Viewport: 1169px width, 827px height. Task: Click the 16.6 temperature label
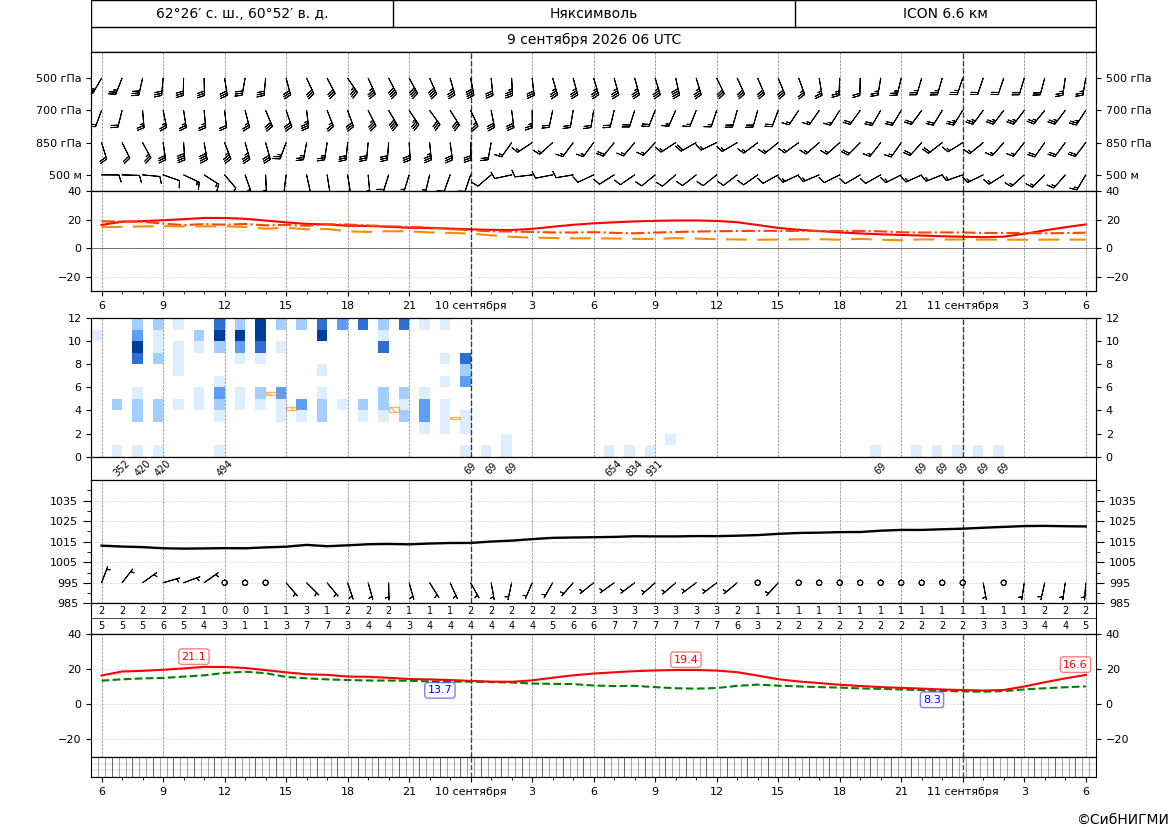point(1074,664)
